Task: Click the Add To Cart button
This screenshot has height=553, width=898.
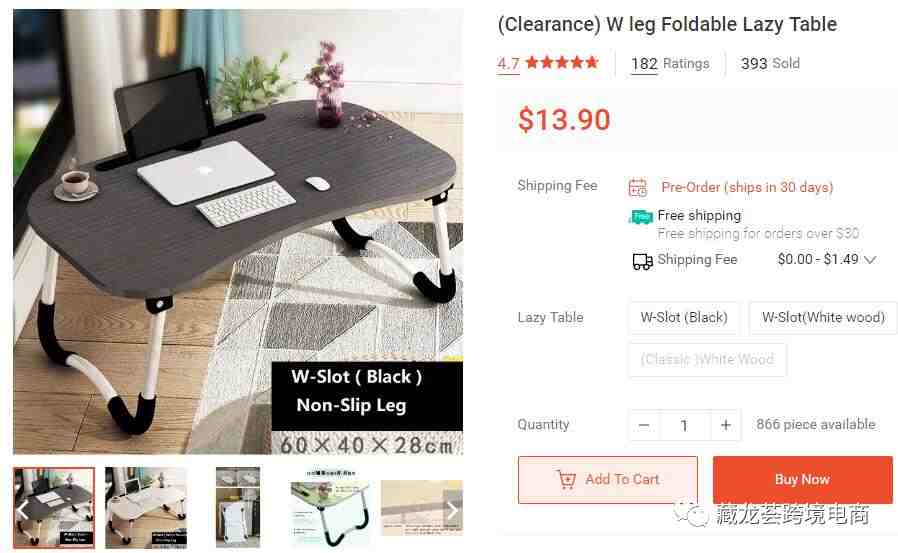Action: (608, 480)
